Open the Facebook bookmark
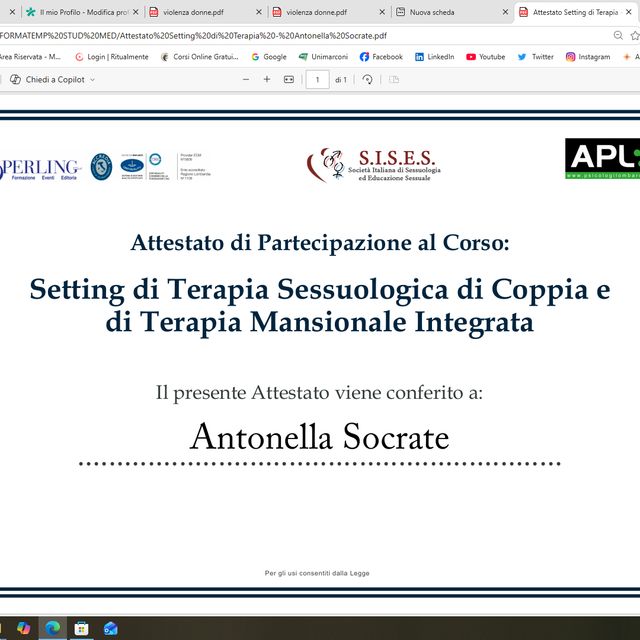This screenshot has width=640, height=640. [x=381, y=57]
